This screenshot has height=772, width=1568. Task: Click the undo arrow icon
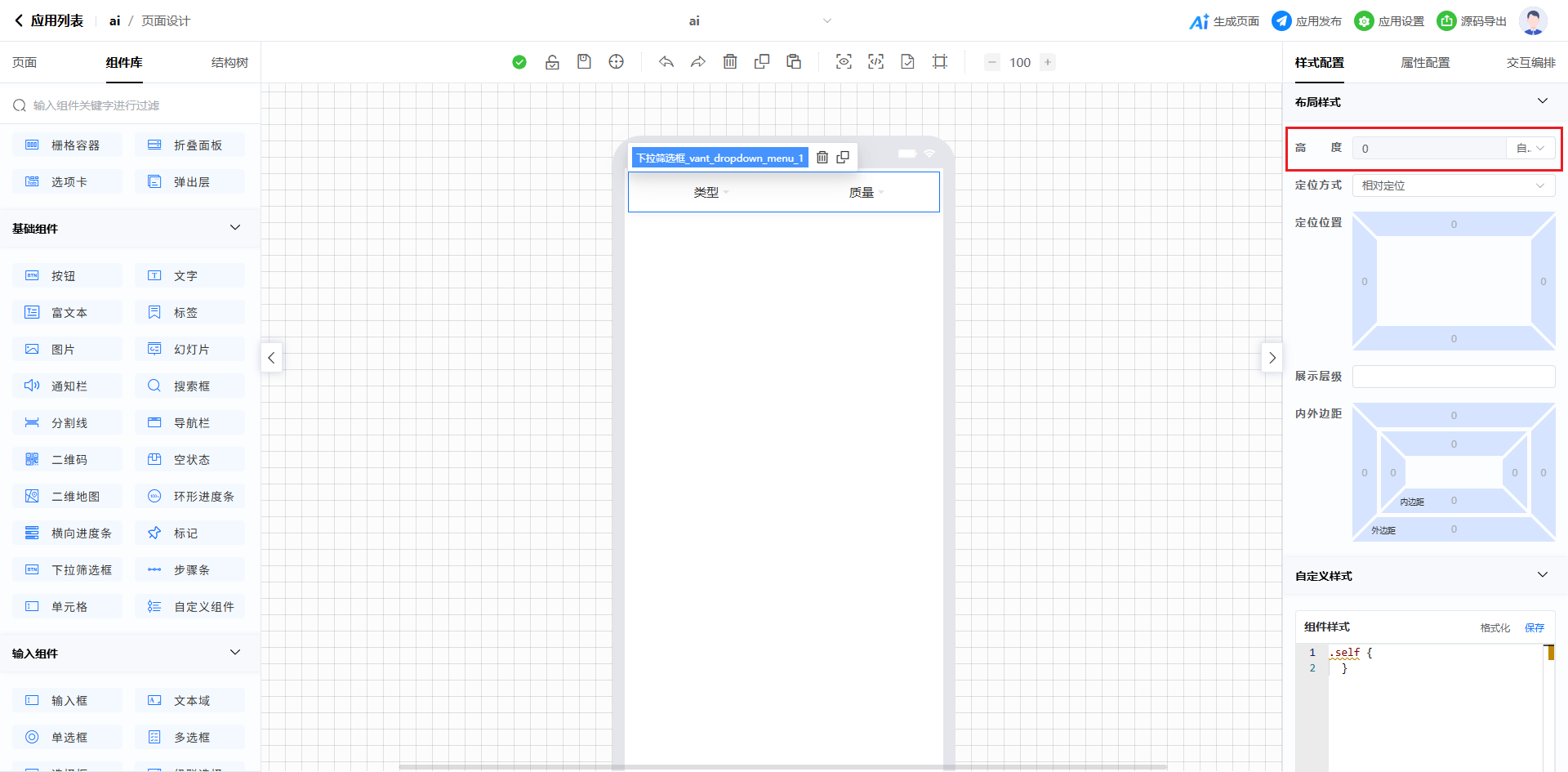(x=666, y=62)
